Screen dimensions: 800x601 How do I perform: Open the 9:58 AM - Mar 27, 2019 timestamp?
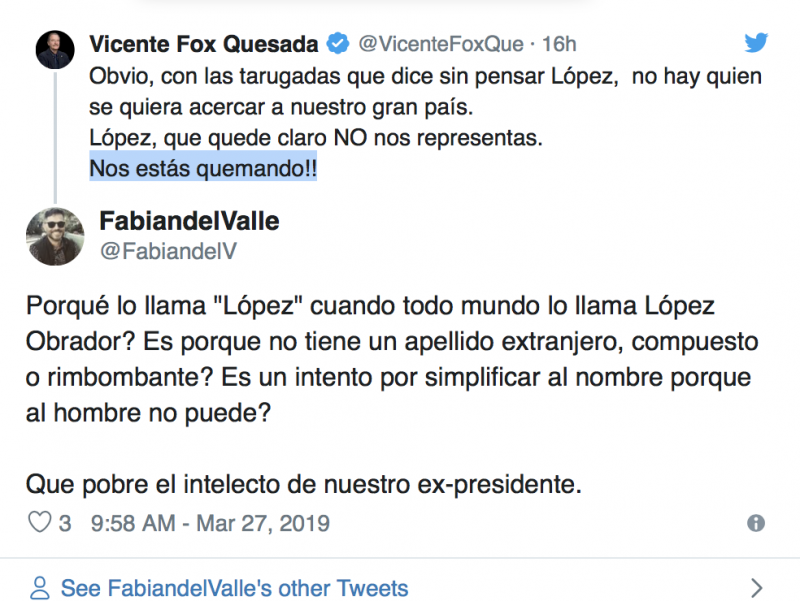(x=210, y=523)
